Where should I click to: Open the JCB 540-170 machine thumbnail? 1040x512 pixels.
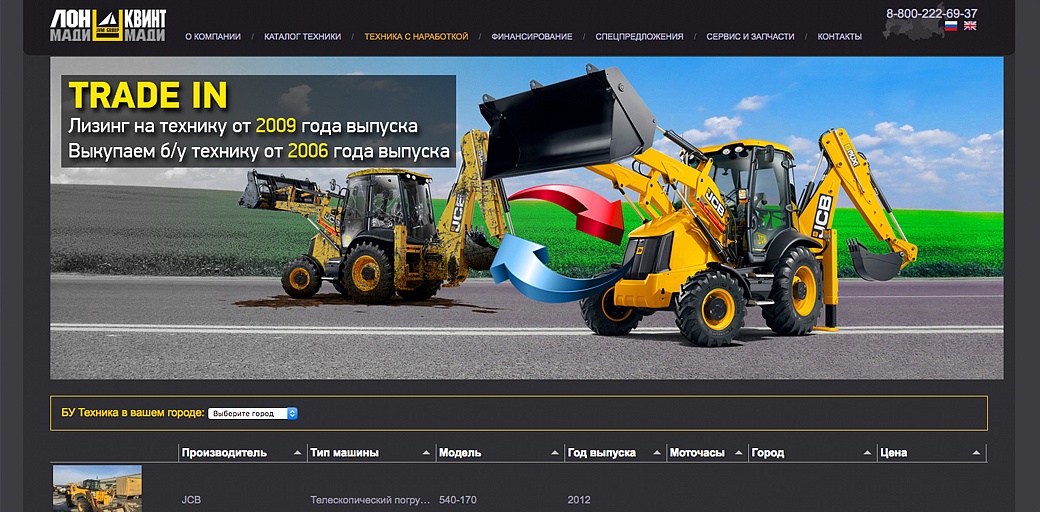[x=97, y=489]
